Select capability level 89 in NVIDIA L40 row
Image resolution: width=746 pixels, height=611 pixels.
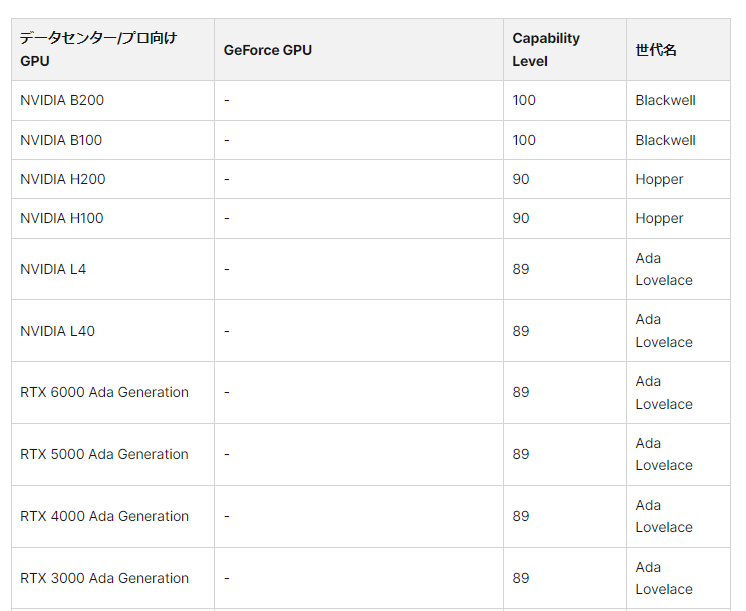[x=521, y=331]
